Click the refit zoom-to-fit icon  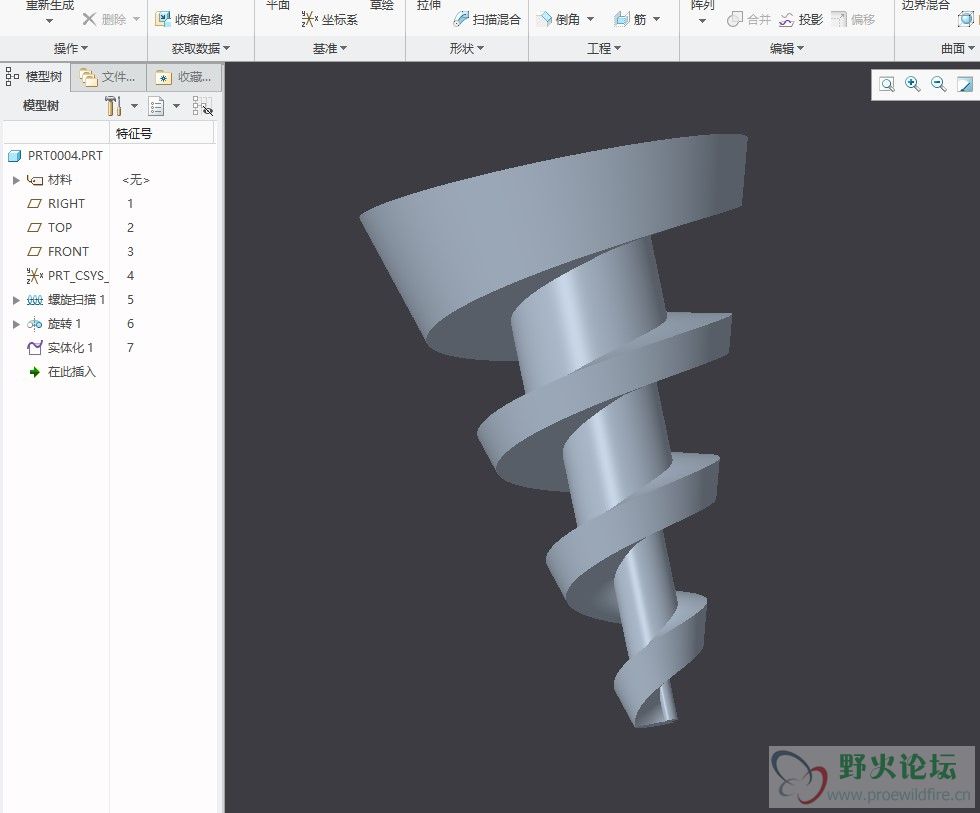(x=886, y=84)
